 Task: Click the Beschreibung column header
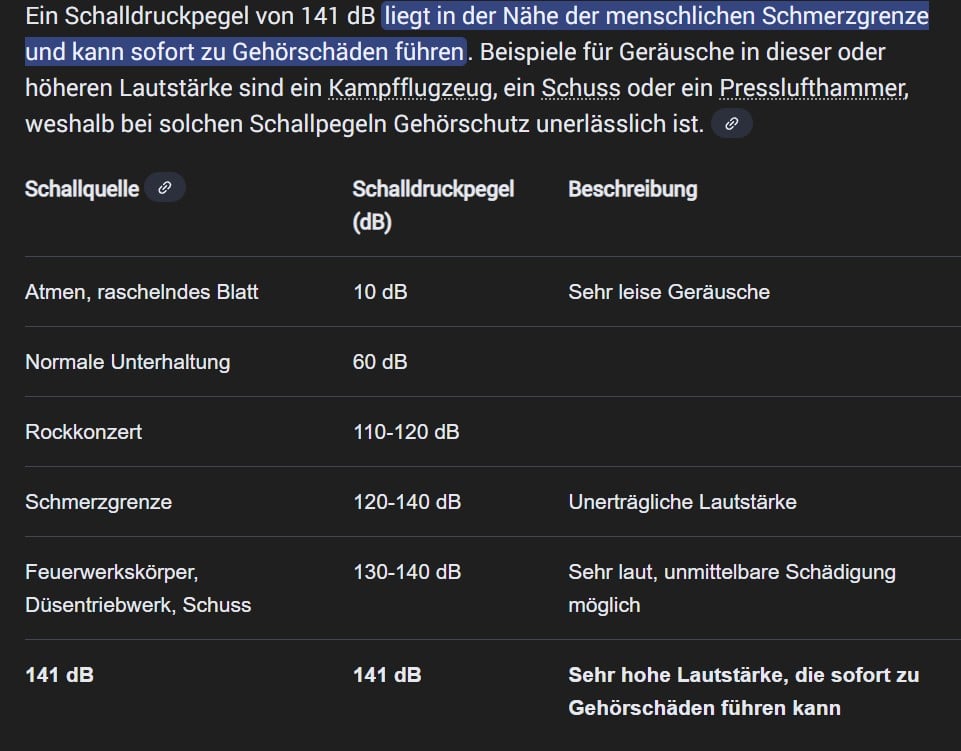point(632,188)
